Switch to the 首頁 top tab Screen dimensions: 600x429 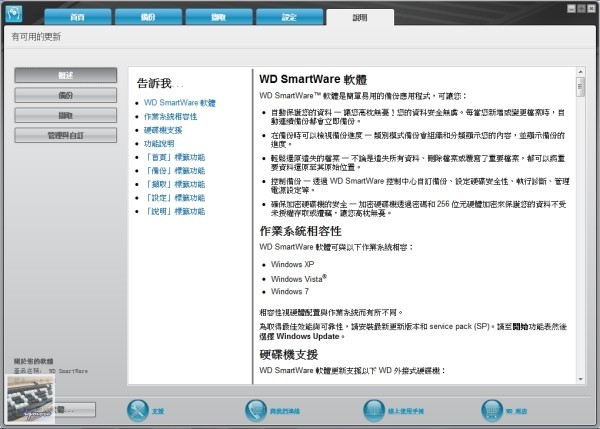(x=78, y=17)
